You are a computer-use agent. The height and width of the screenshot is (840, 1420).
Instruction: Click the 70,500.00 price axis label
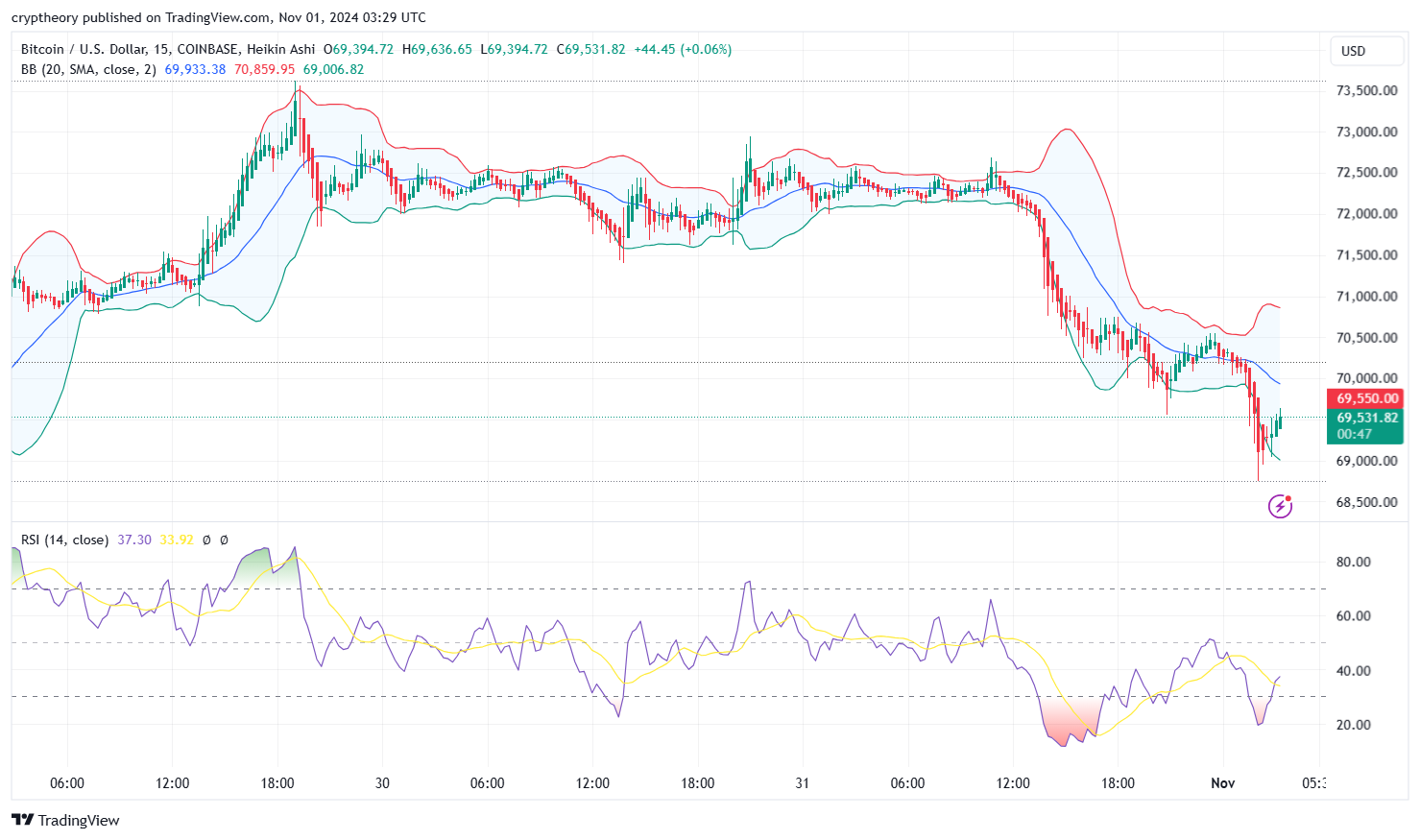pos(1366,337)
